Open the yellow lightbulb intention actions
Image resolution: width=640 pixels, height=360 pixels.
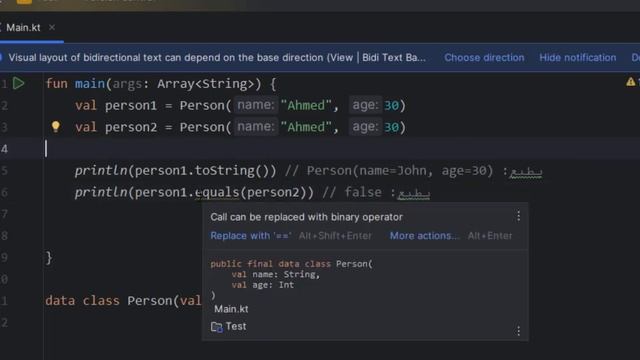pyautogui.click(x=56, y=127)
